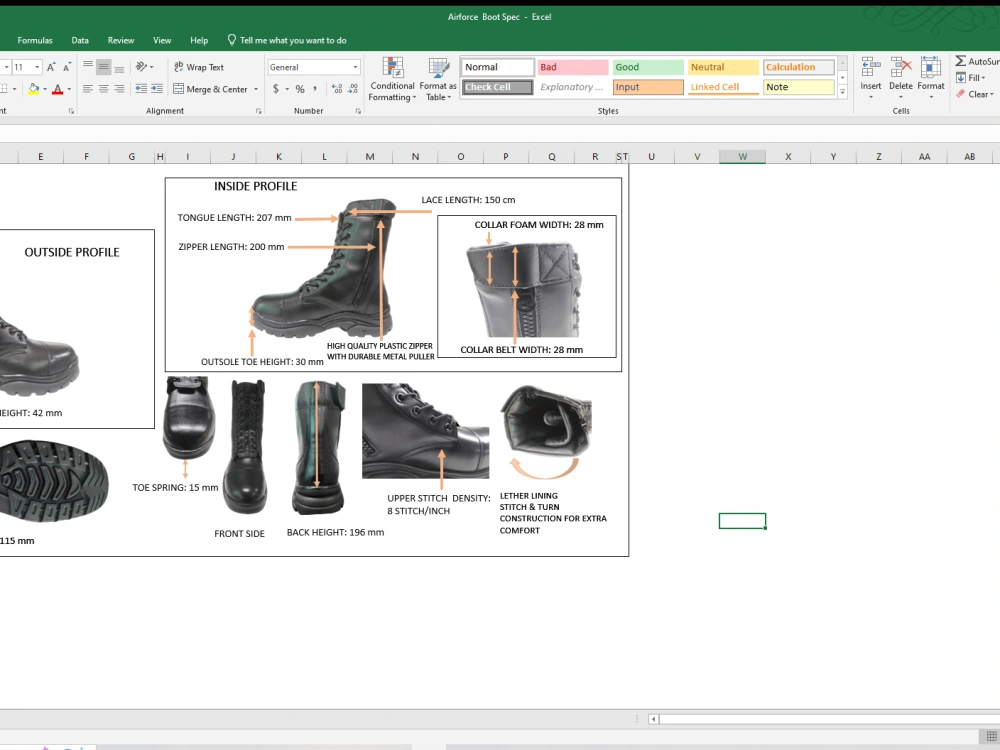The width and height of the screenshot is (1000, 750).
Task: Apply Percent Style
Action: click(300, 89)
